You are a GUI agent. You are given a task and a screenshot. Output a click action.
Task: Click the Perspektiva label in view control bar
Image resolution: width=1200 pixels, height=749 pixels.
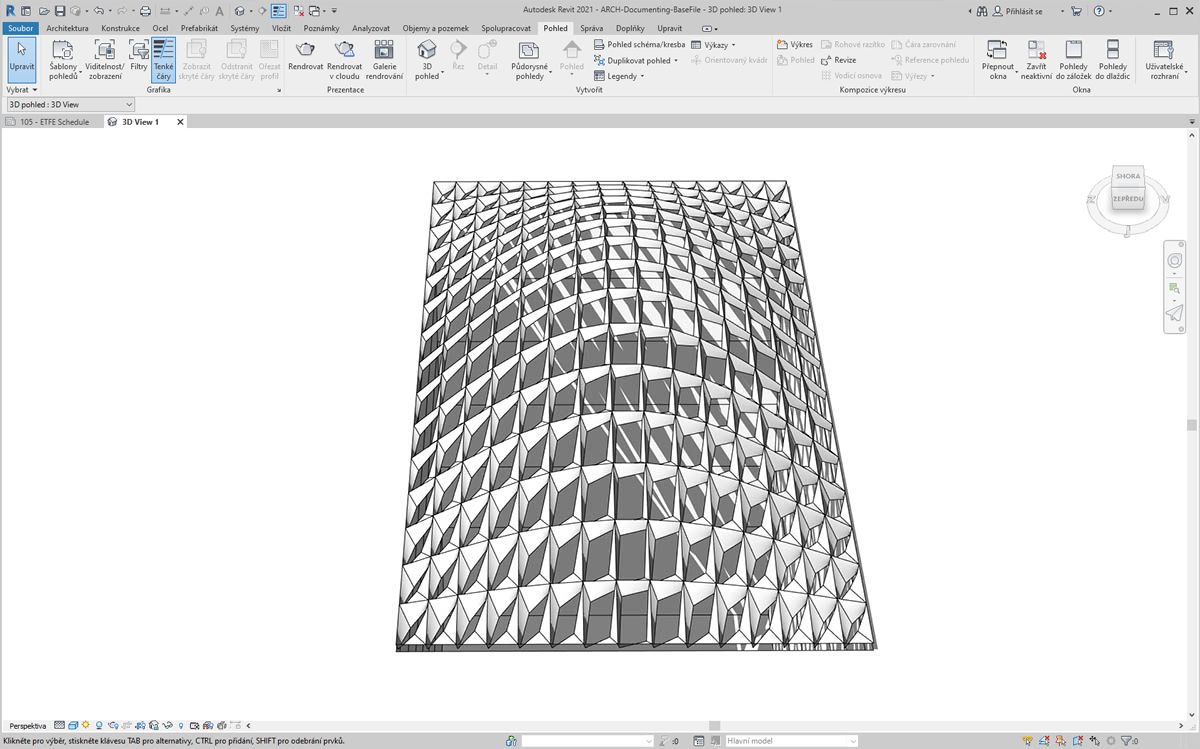point(28,725)
